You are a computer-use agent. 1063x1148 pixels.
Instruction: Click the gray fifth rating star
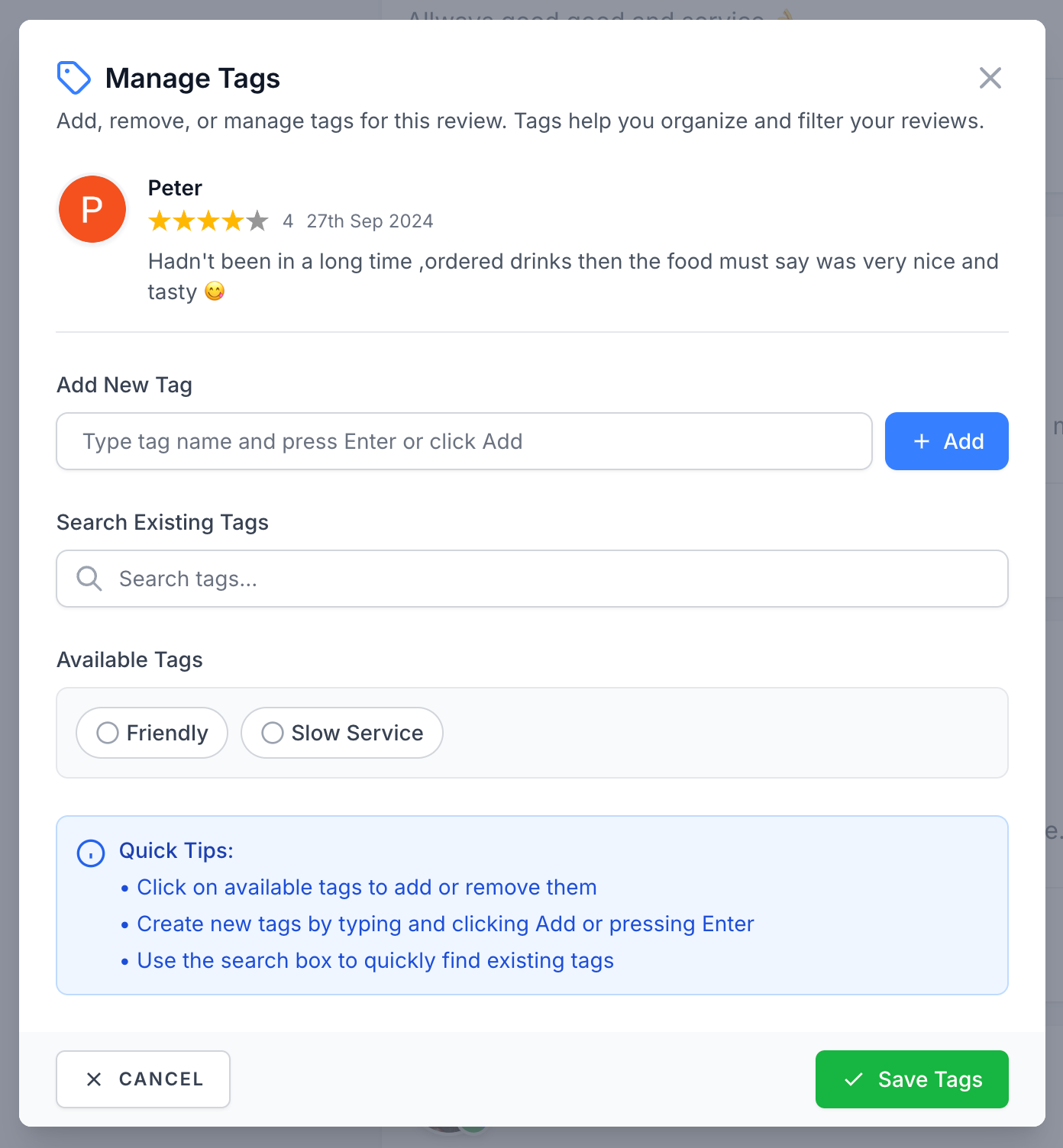tap(258, 221)
